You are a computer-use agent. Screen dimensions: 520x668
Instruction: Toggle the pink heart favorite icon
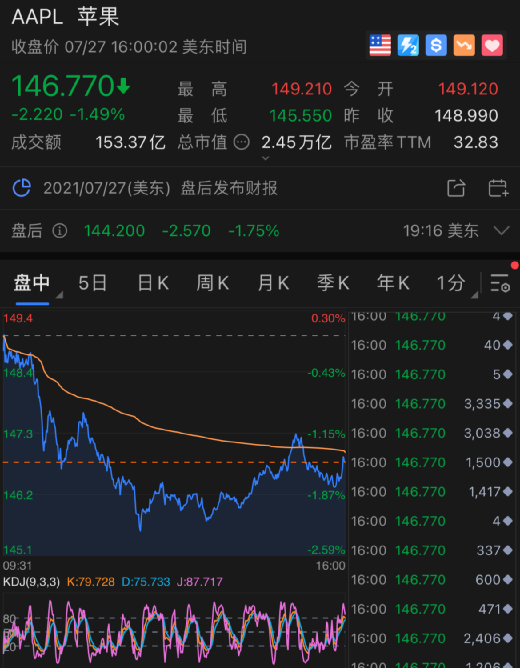click(x=492, y=45)
